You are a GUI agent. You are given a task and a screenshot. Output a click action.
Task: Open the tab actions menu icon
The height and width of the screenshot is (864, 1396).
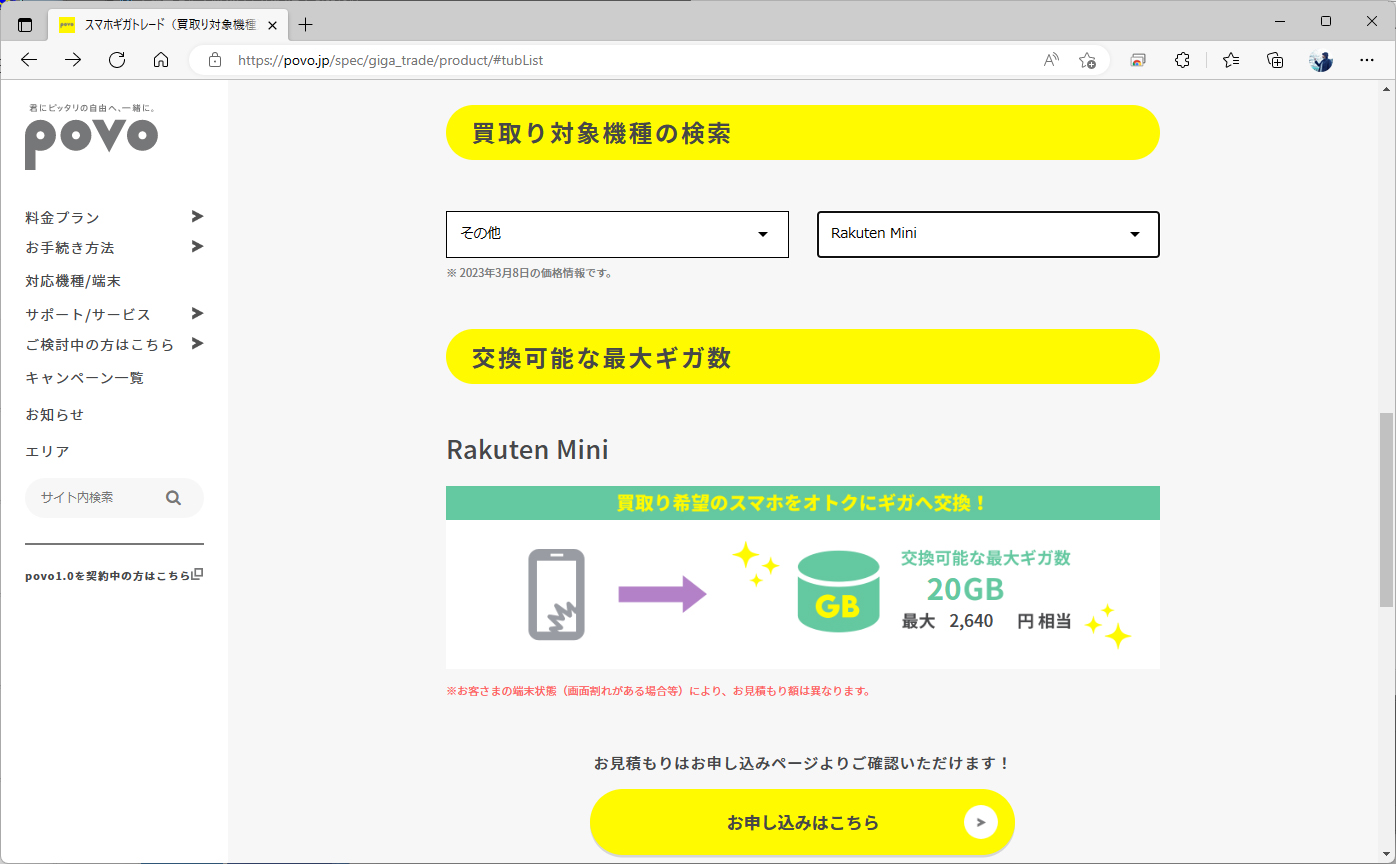25,24
